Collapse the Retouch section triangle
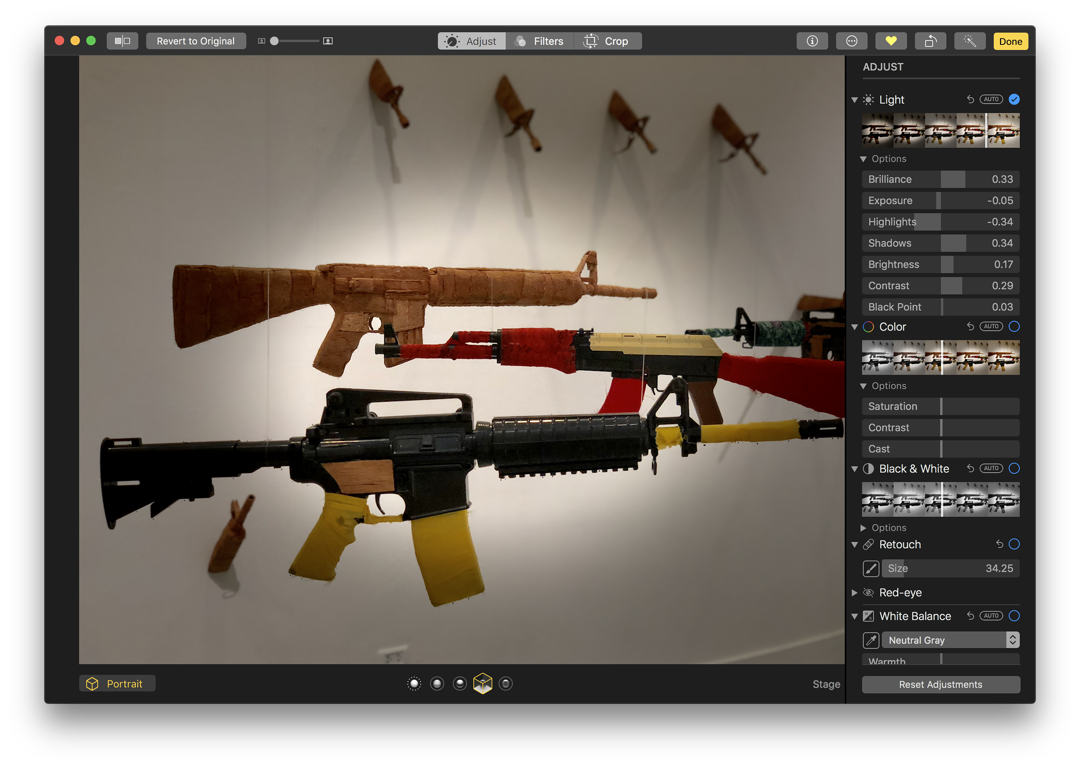 point(855,545)
